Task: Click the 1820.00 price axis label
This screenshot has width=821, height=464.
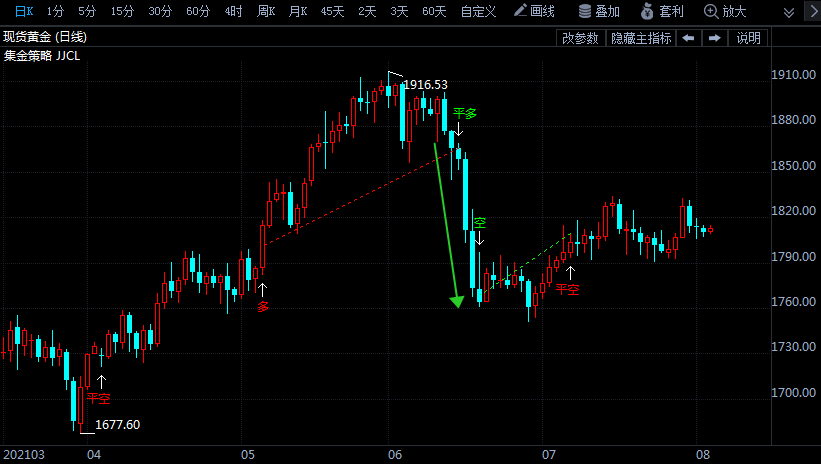Action: 793,211
